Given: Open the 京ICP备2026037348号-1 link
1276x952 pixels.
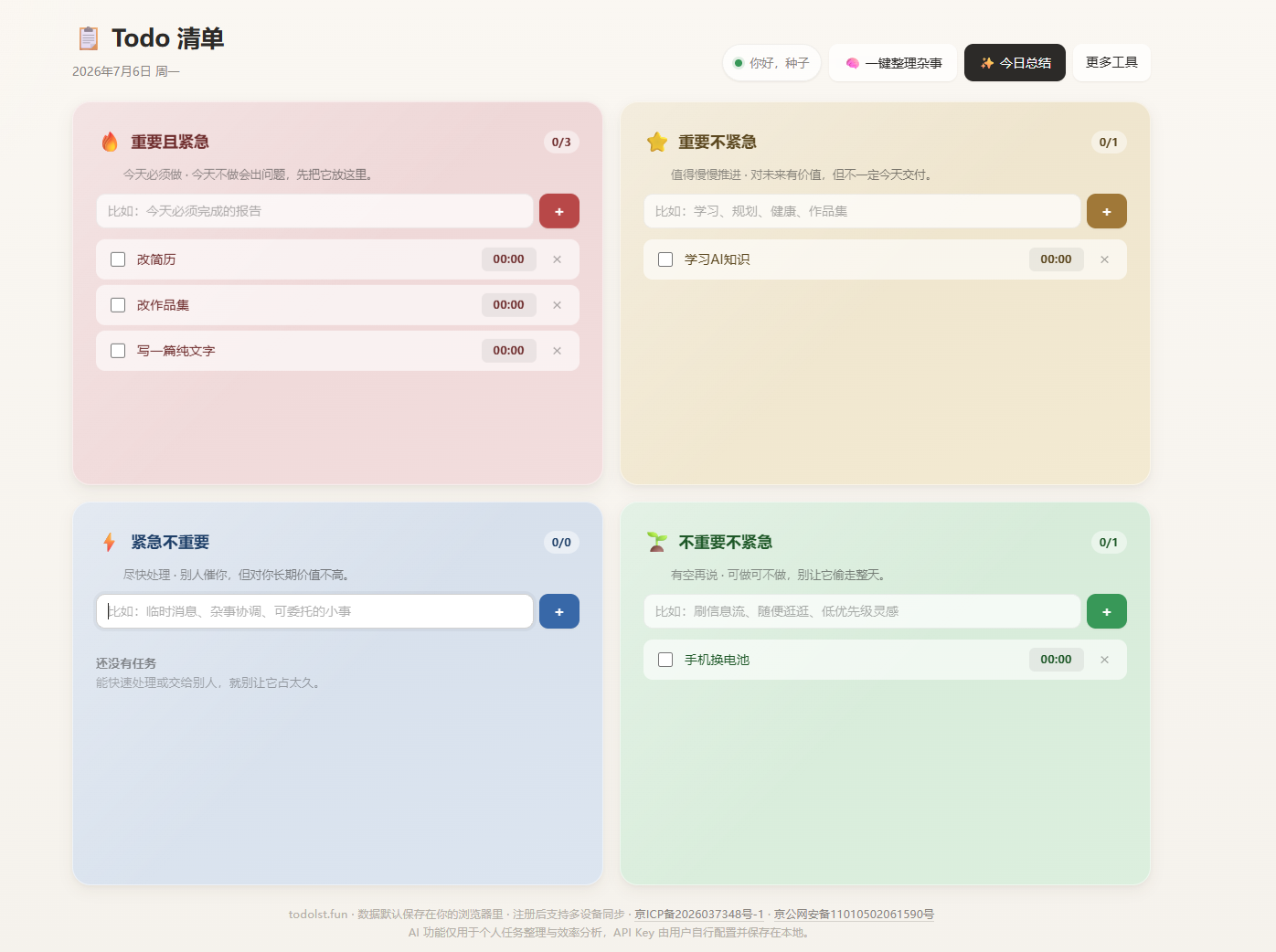Looking at the screenshot, I should [699, 915].
